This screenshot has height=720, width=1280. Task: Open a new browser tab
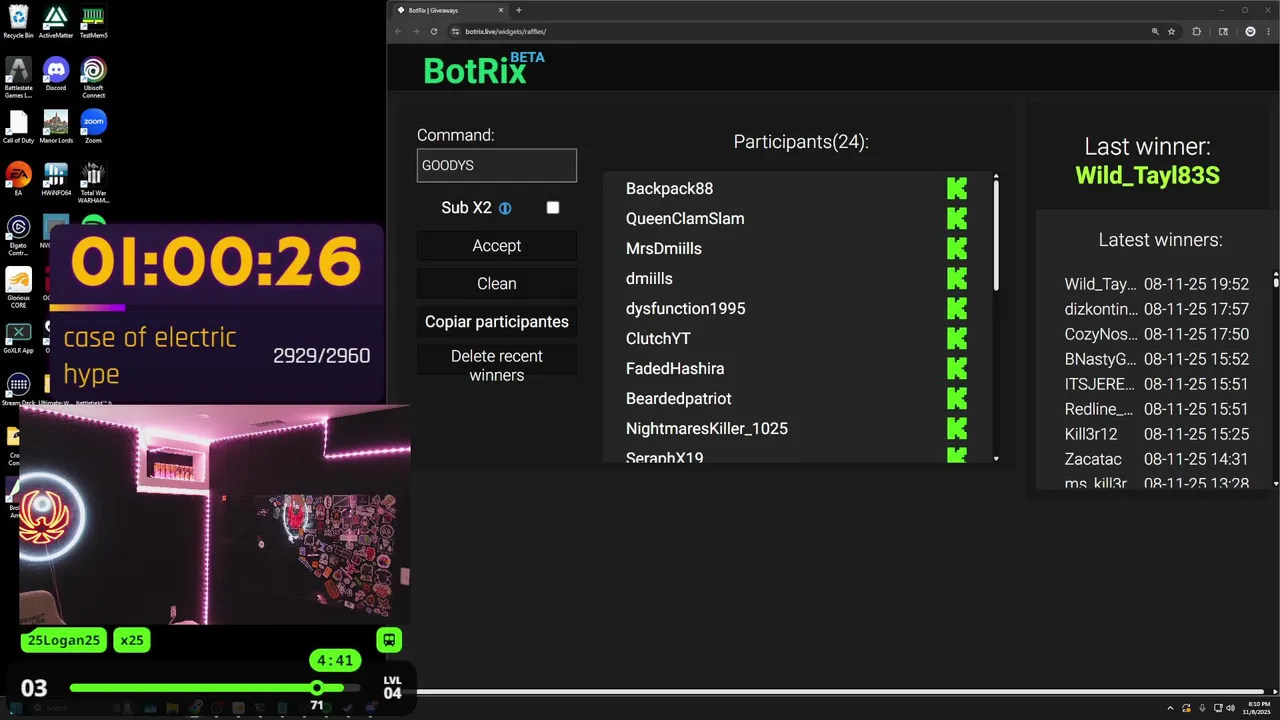tap(519, 10)
